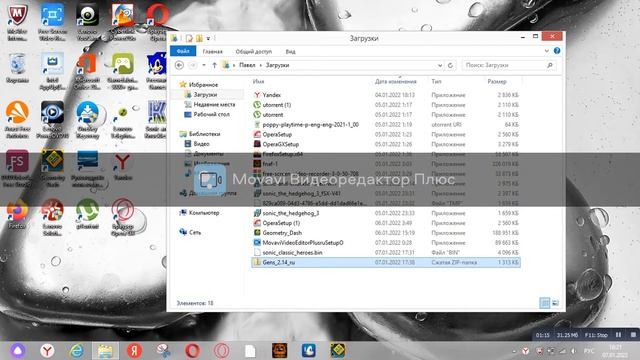This screenshot has width=640, height=360.
Task: Open the Вид ribbon tab
Action: (x=290, y=51)
